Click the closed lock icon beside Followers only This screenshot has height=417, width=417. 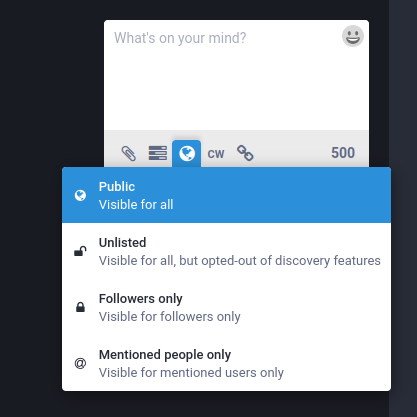click(80, 307)
